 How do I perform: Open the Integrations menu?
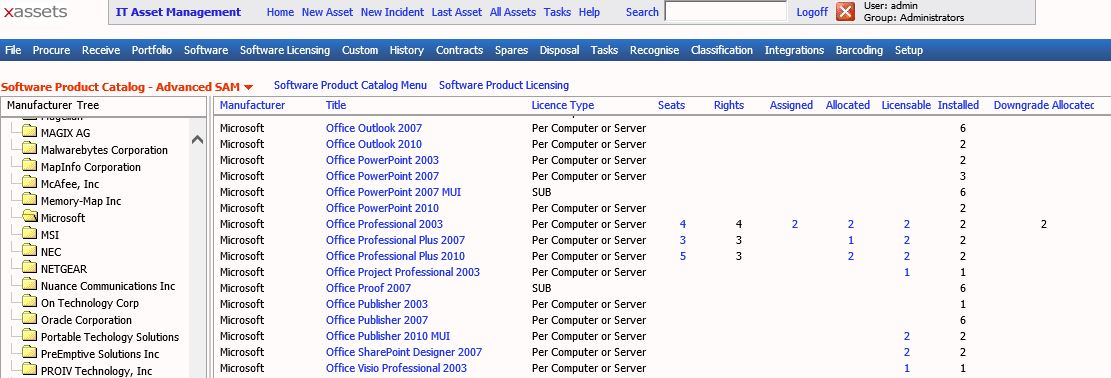click(x=794, y=50)
